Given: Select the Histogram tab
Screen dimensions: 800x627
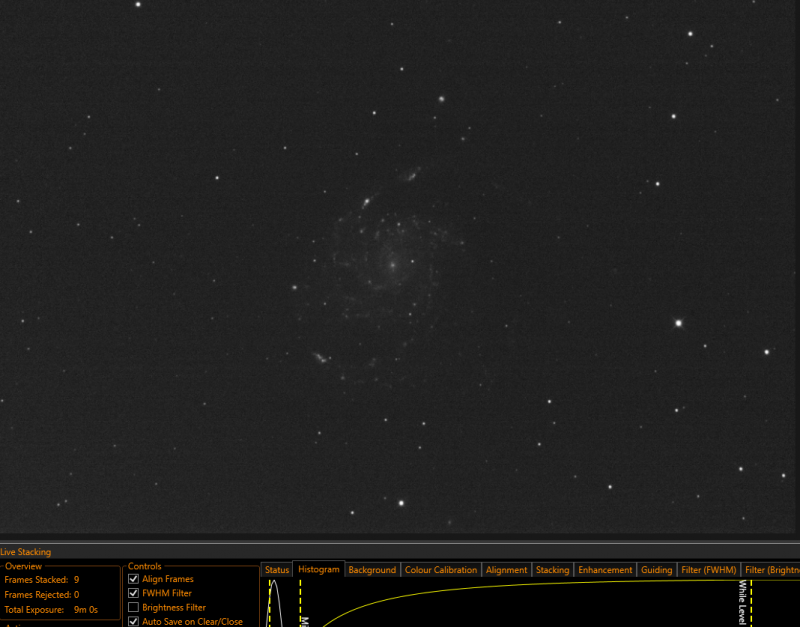Looking at the screenshot, I should coord(319,569).
